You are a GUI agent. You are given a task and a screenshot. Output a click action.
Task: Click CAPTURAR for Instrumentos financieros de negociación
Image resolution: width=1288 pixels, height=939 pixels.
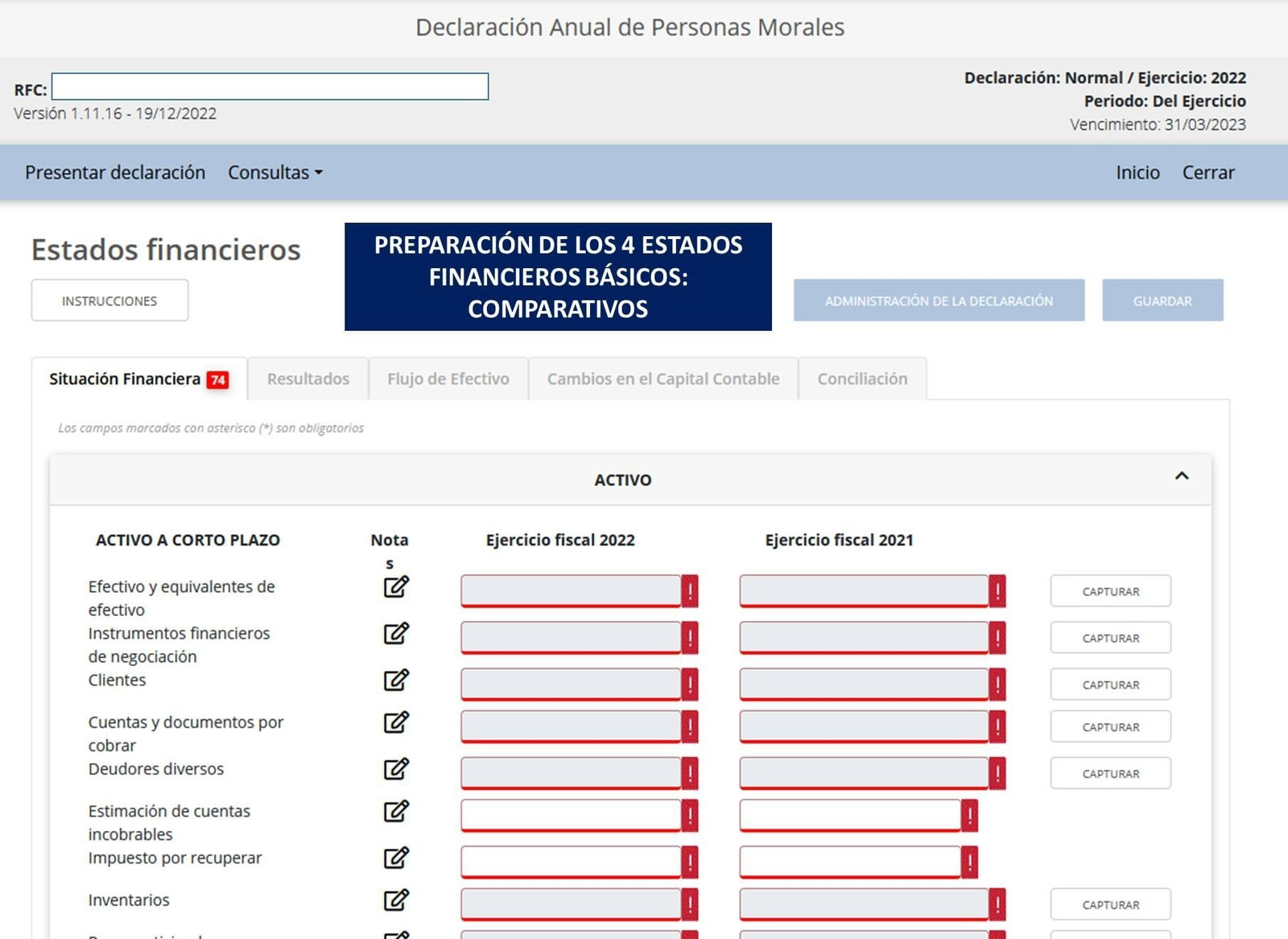pyautogui.click(x=1110, y=638)
